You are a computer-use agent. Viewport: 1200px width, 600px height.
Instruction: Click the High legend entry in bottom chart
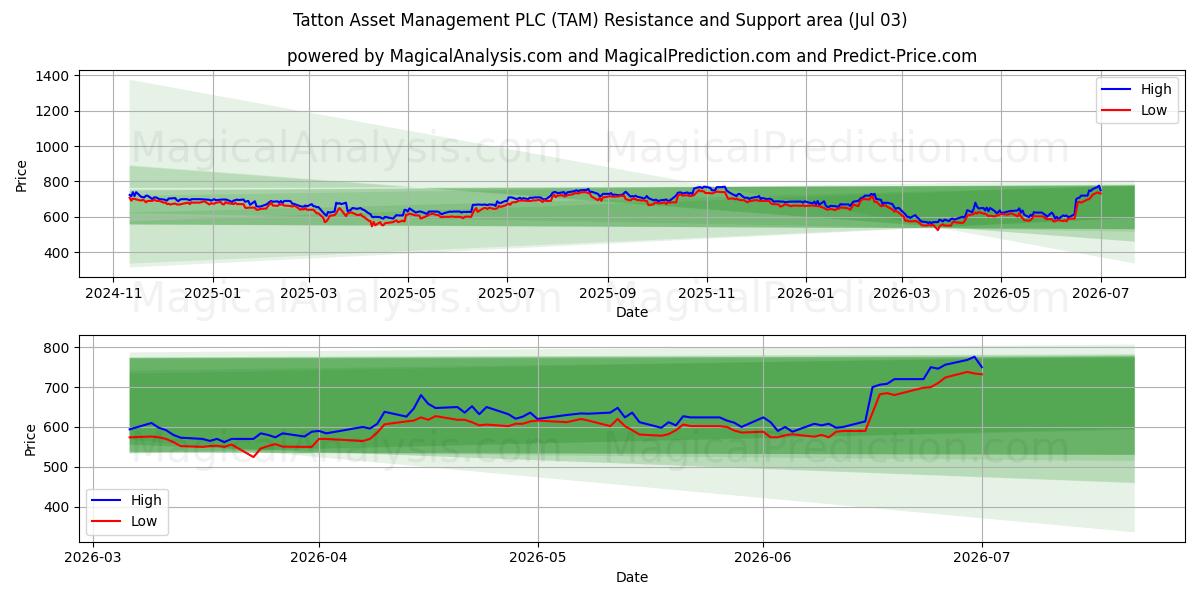(x=125, y=500)
